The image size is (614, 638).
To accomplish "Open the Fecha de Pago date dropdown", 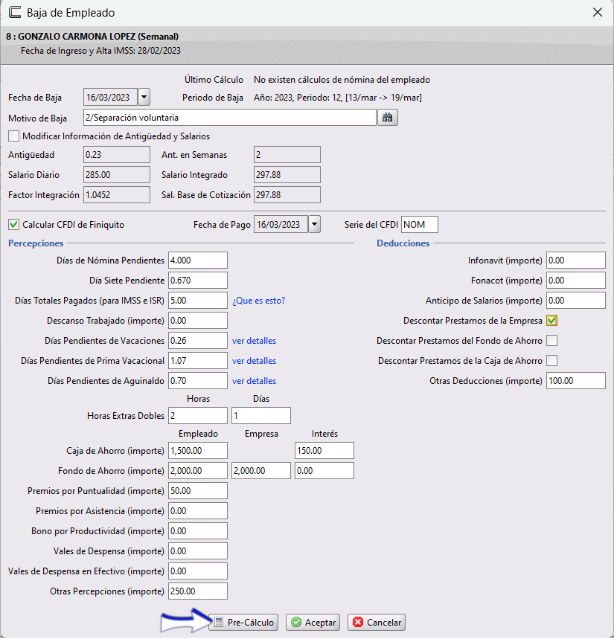I will click(314, 224).
